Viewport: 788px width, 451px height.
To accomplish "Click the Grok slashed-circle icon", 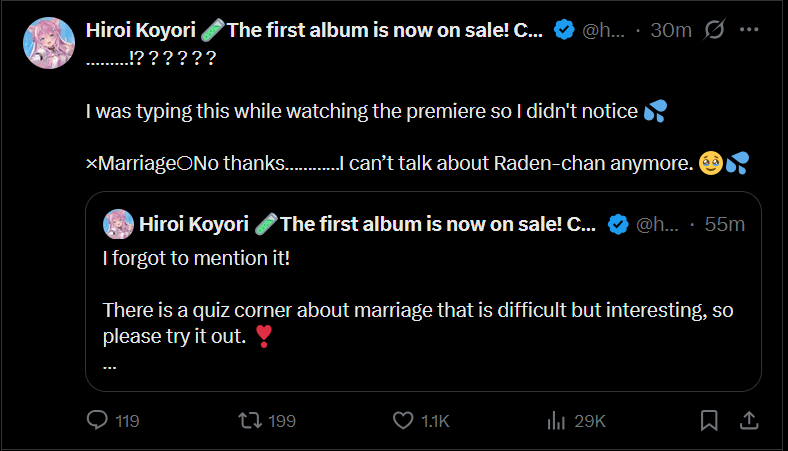I will pyautogui.click(x=714, y=30).
